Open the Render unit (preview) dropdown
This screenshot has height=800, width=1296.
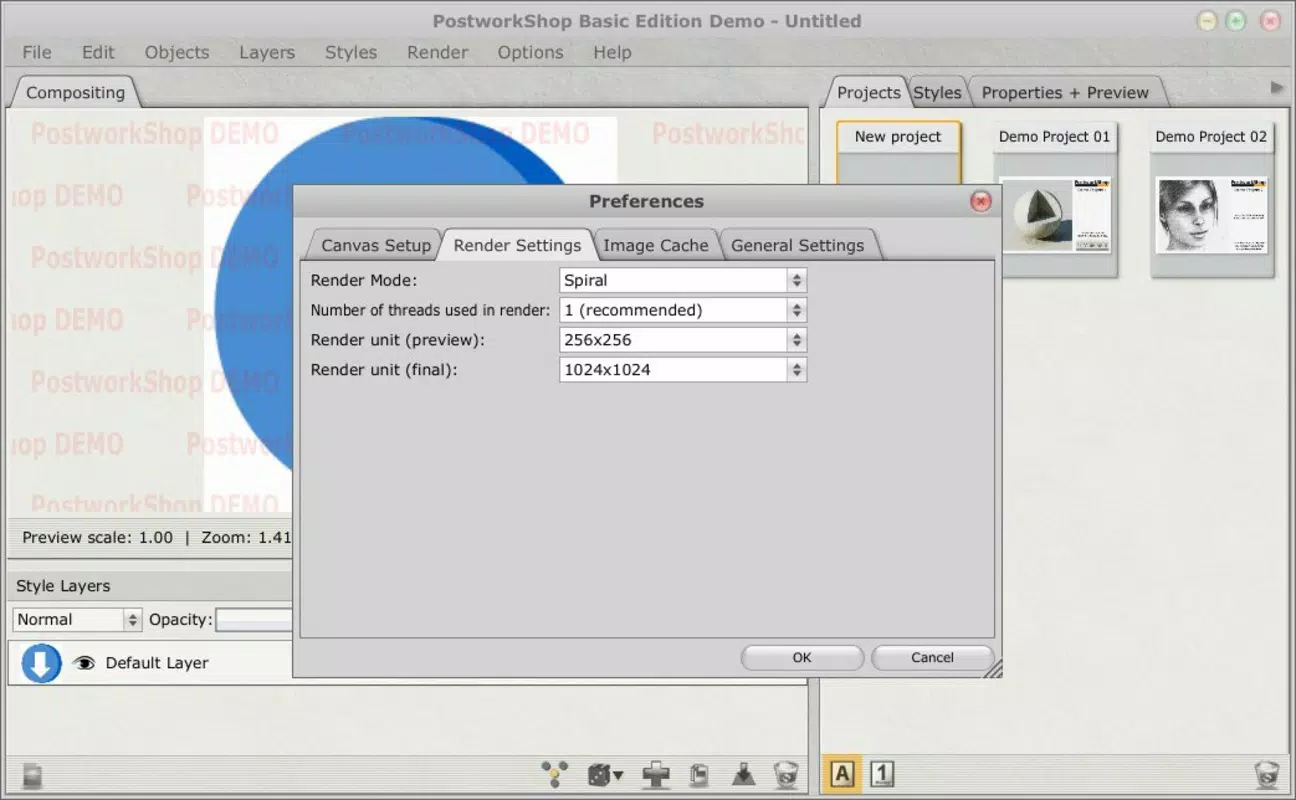pyautogui.click(x=683, y=340)
